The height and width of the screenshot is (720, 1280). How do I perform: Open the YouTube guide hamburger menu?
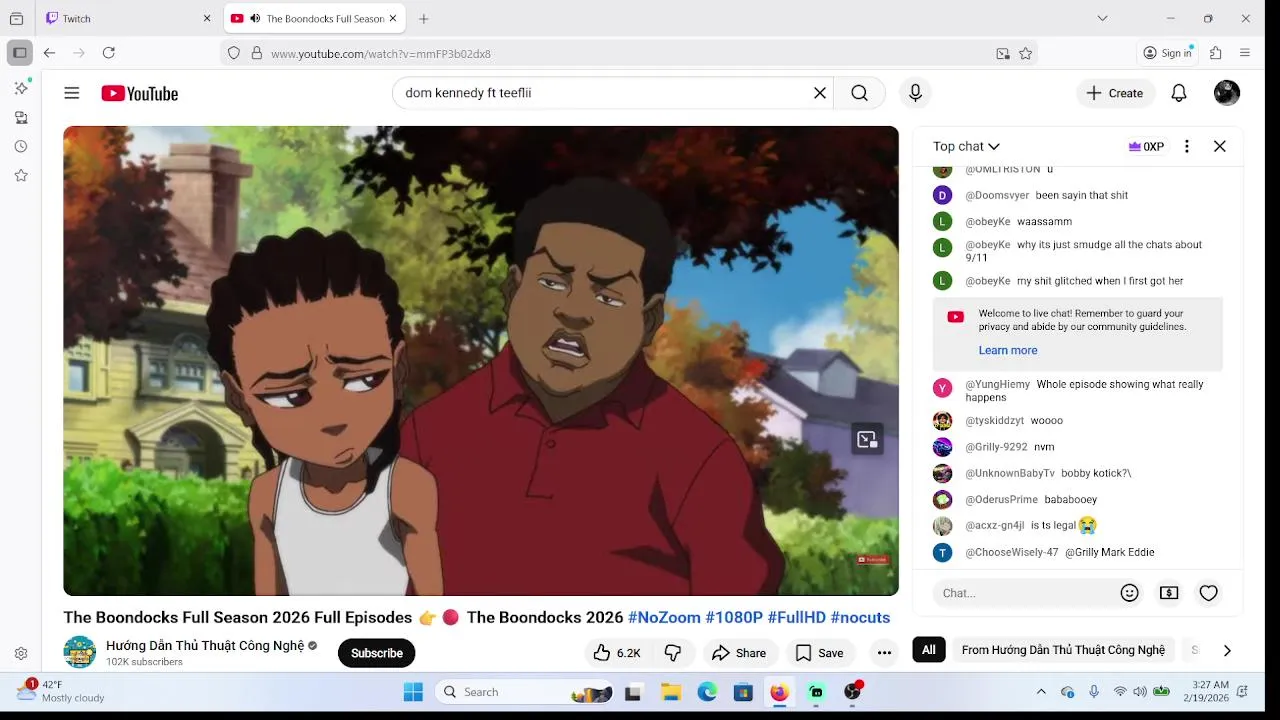71,93
